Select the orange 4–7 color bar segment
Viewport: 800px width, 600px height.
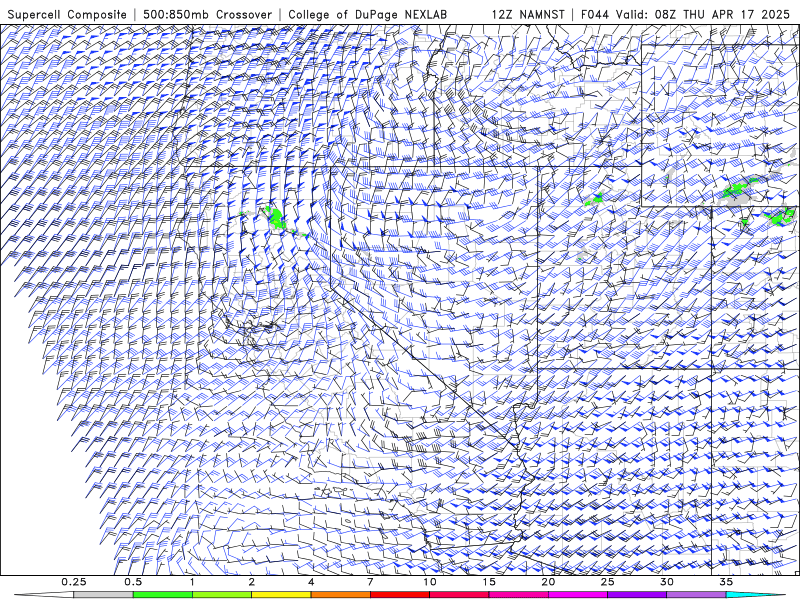340,595
